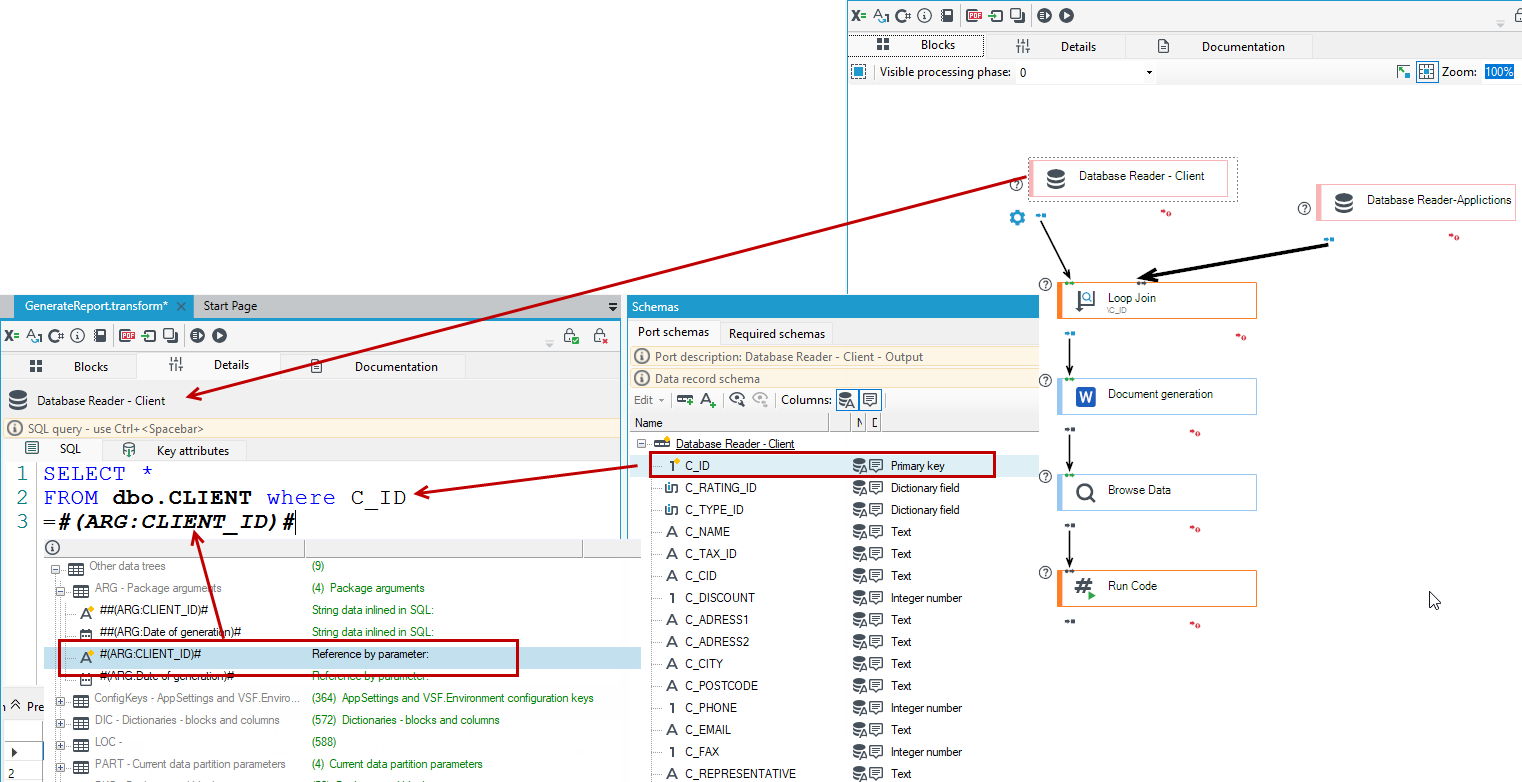
Task: Collapse the Database Reader - Client schema node
Action: (x=641, y=444)
